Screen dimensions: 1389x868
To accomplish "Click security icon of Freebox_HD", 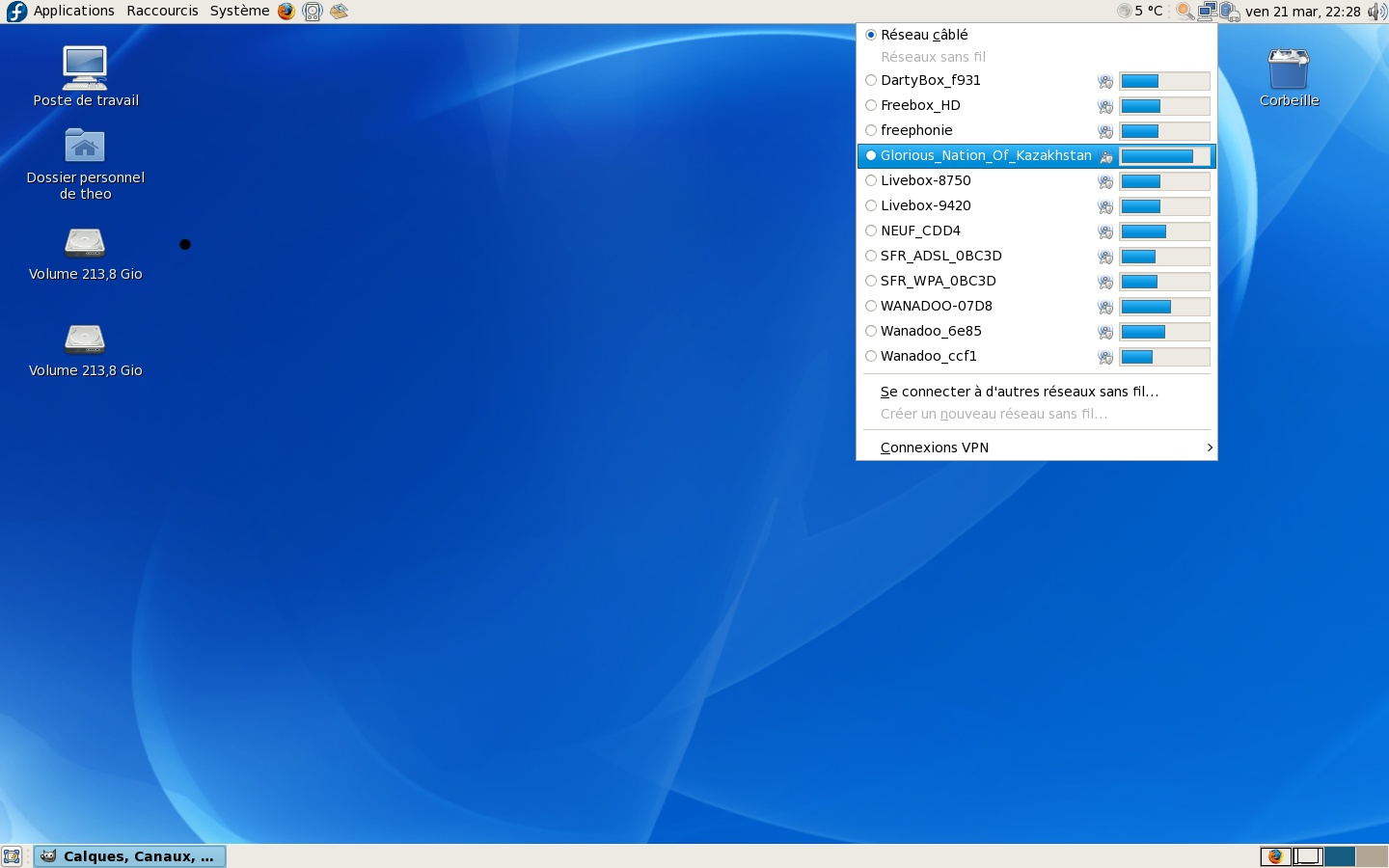I will point(1105,106).
